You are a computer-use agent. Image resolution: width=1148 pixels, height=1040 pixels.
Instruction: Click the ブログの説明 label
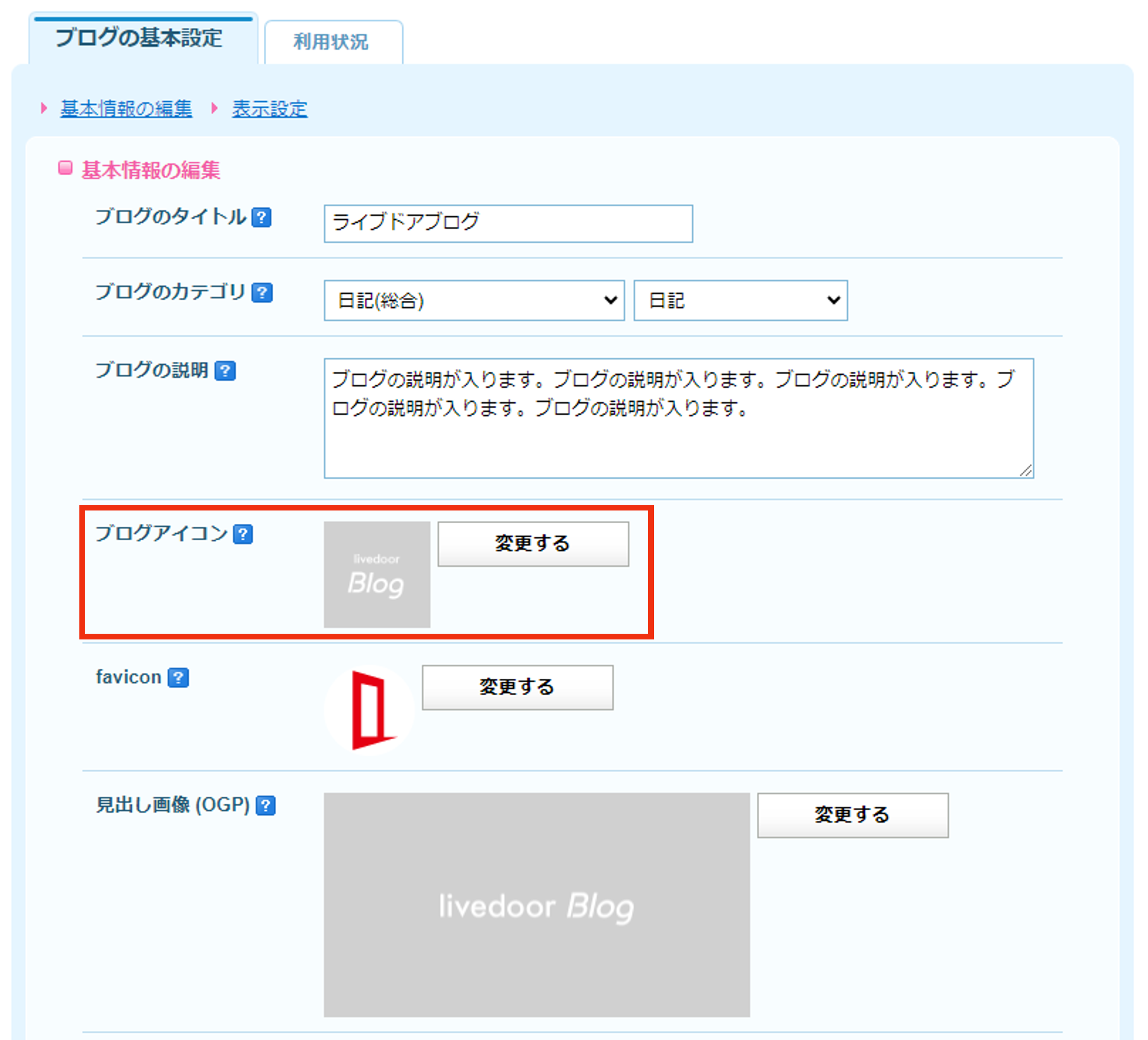[x=151, y=370]
